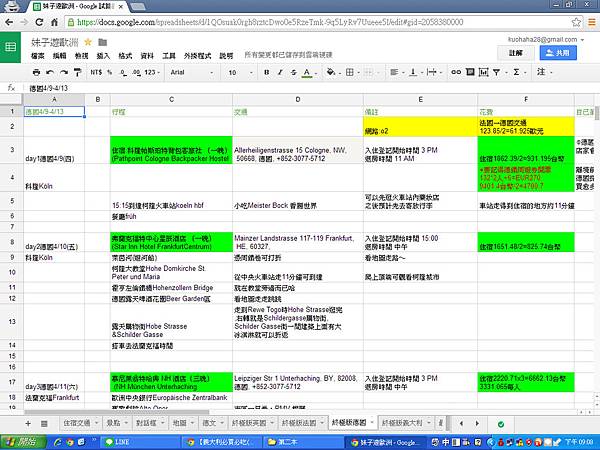
Task: Select column D header
Action: coord(298,99)
